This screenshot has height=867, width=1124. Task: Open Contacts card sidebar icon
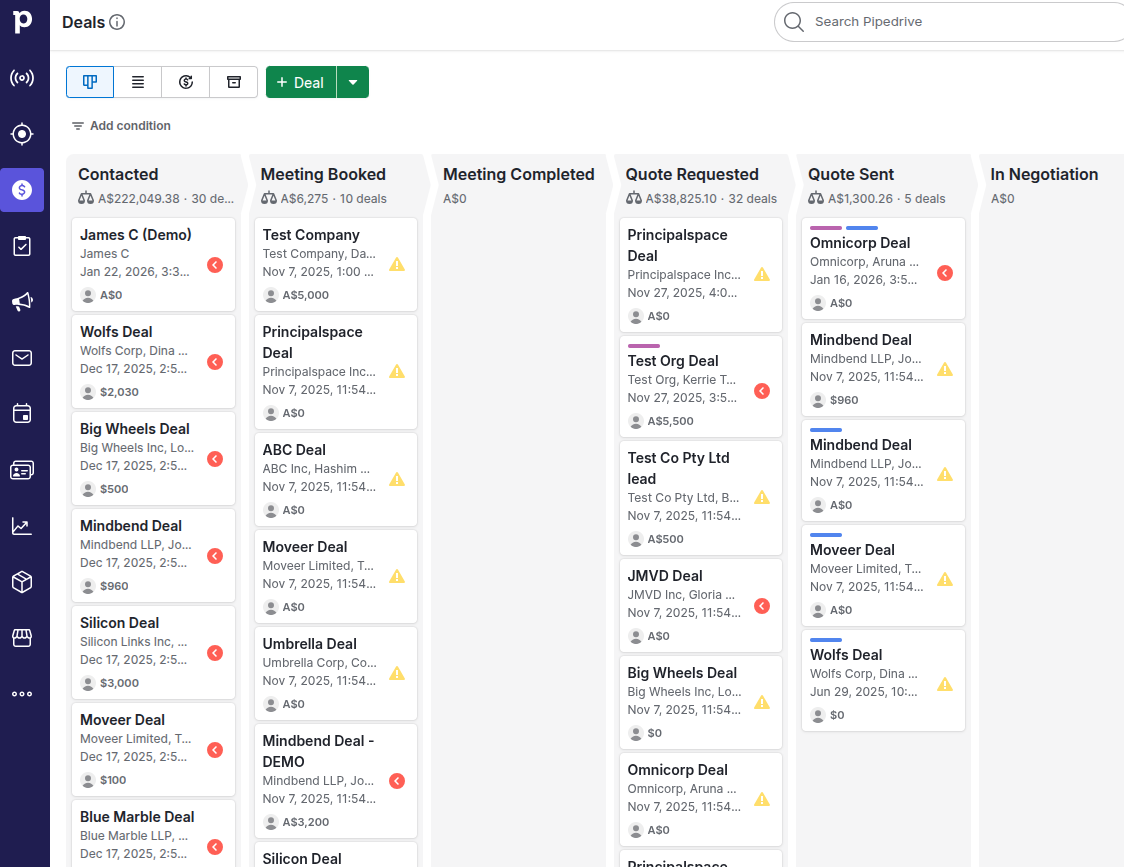point(22,470)
